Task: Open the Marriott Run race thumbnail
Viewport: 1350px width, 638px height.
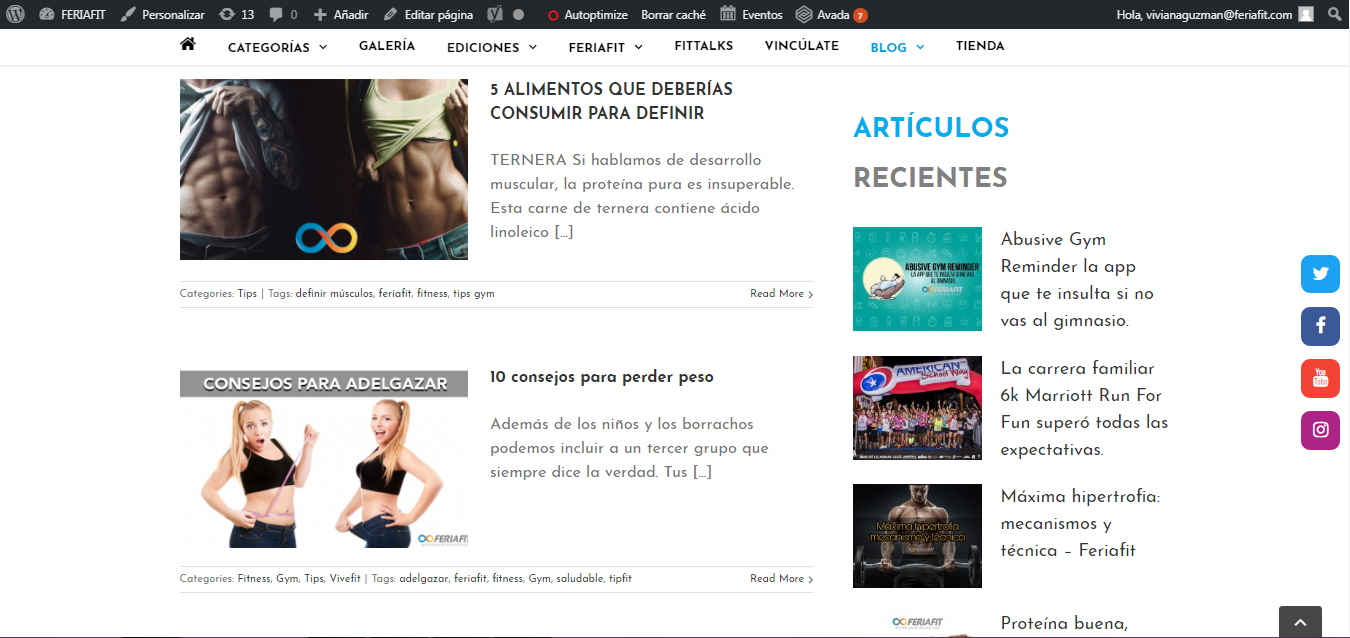Action: [917, 408]
